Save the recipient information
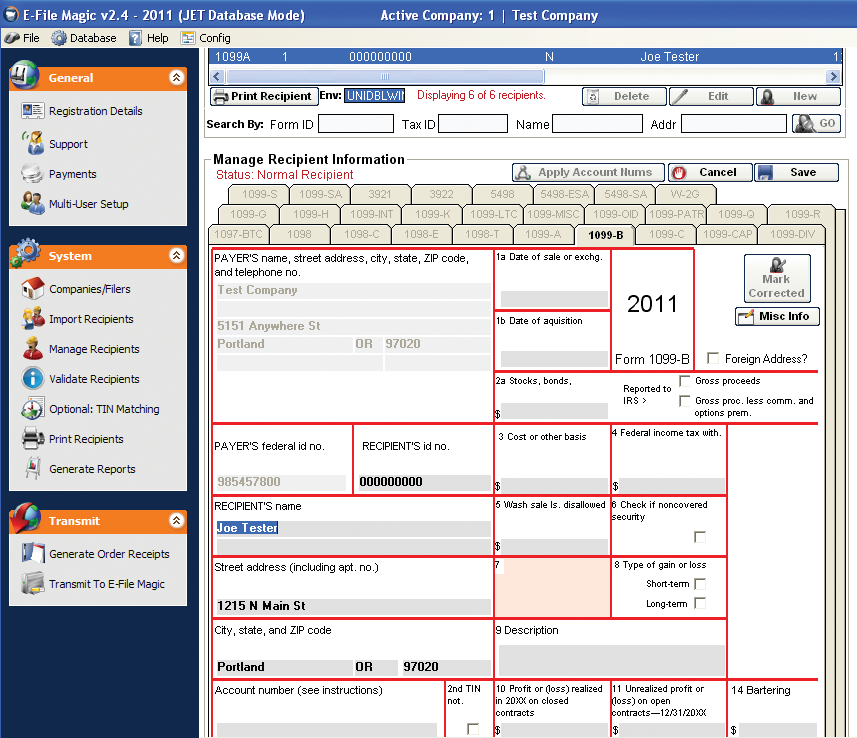This screenshot has width=857, height=738. 796,172
